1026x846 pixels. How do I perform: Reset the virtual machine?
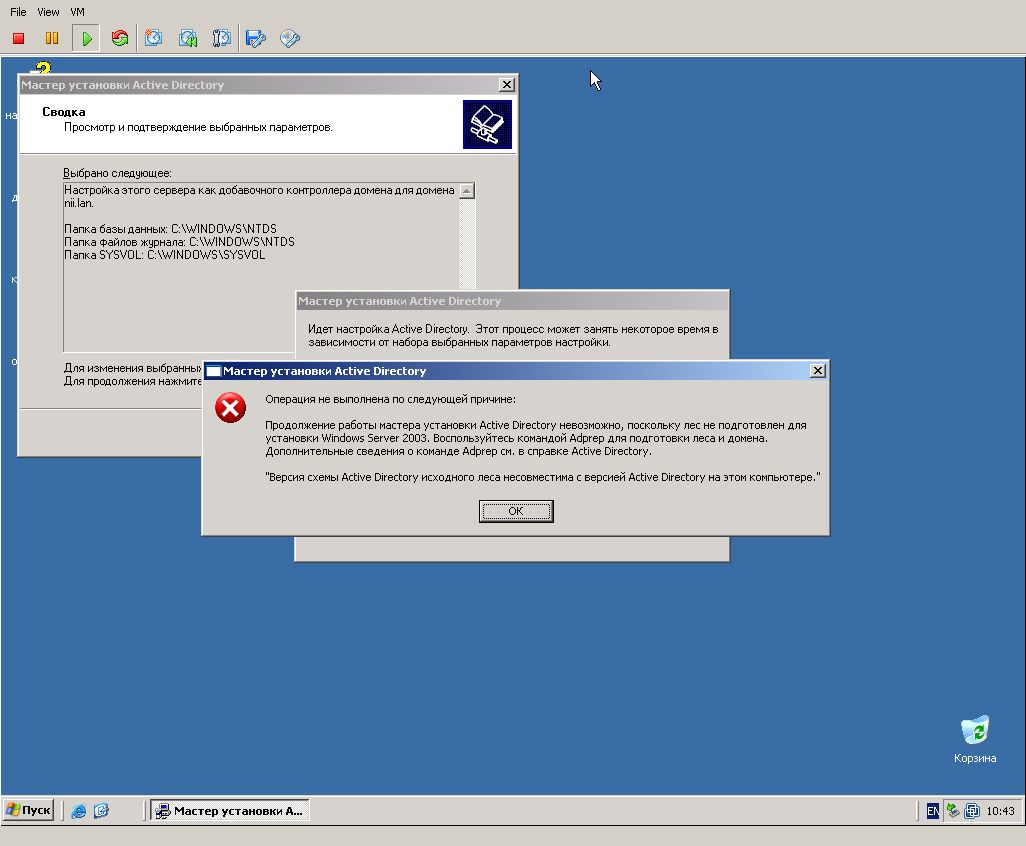(x=120, y=39)
